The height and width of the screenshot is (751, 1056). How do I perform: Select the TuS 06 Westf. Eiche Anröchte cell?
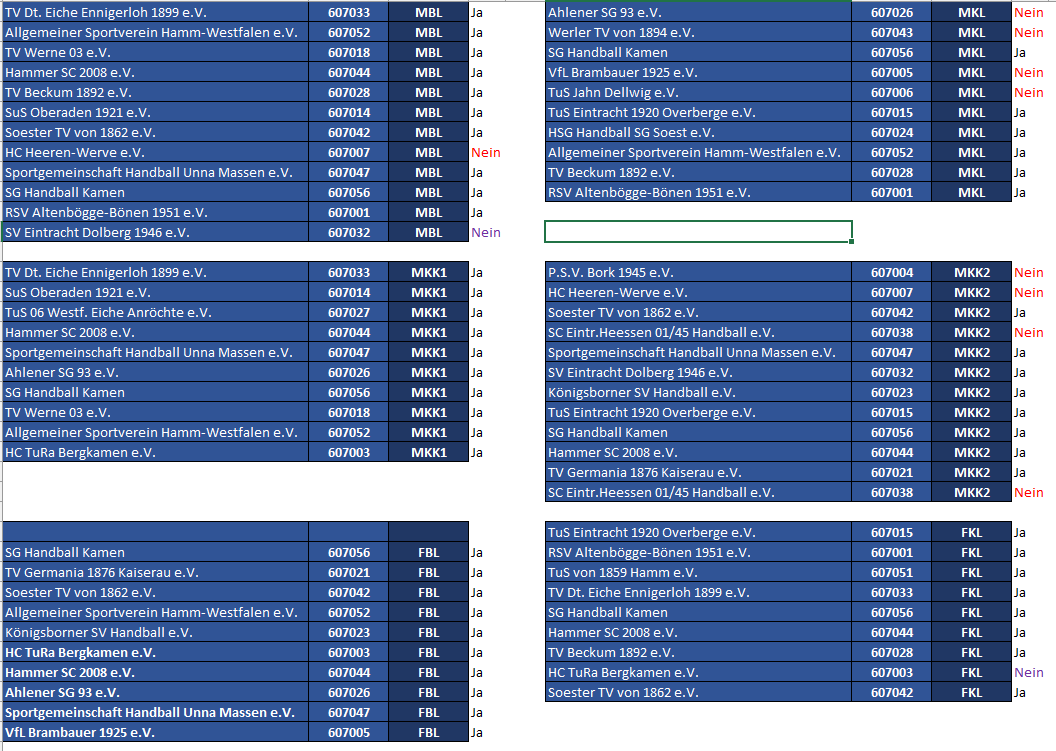pos(108,313)
